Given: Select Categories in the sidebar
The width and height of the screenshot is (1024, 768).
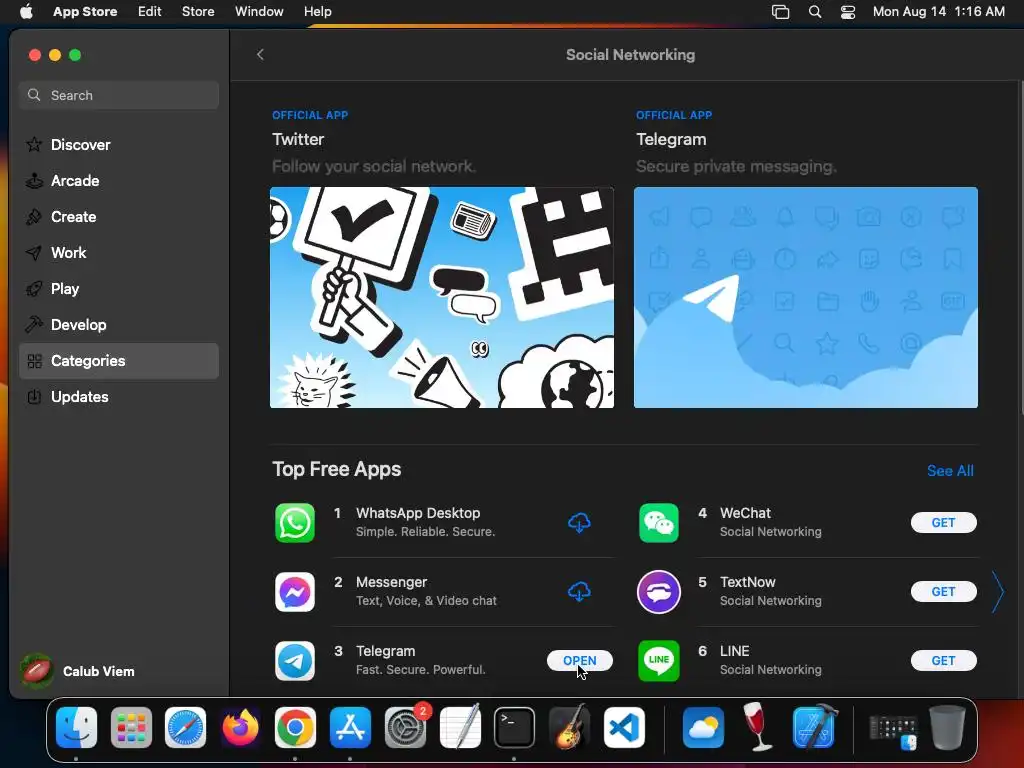Looking at the screenshot, I should click(119, 360).
